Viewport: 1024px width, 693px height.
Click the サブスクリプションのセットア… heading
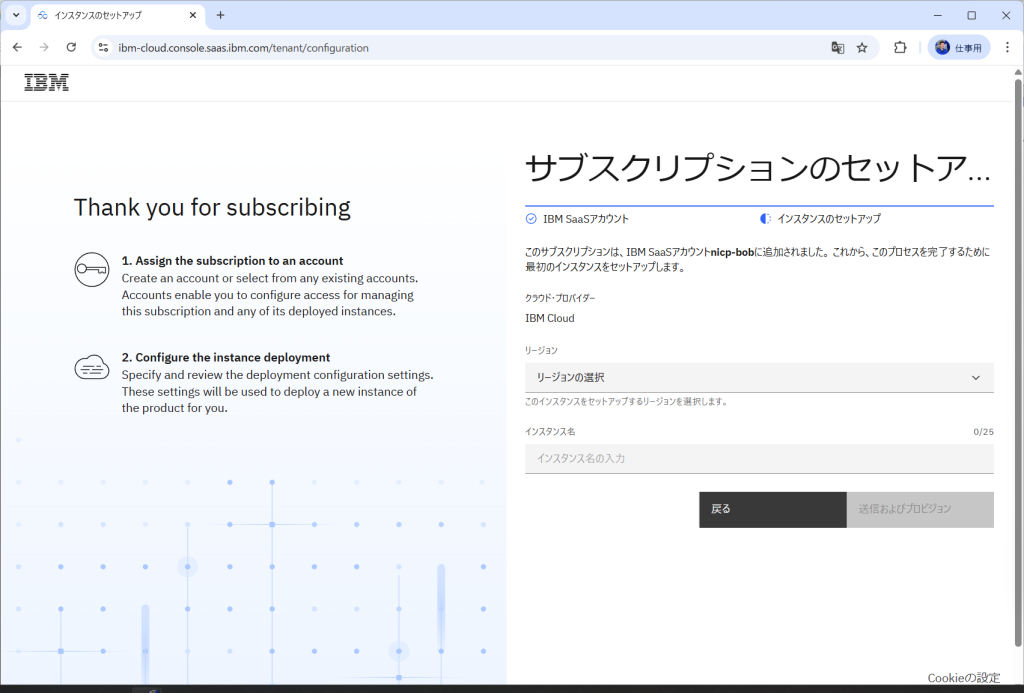(x=759, y=168)
